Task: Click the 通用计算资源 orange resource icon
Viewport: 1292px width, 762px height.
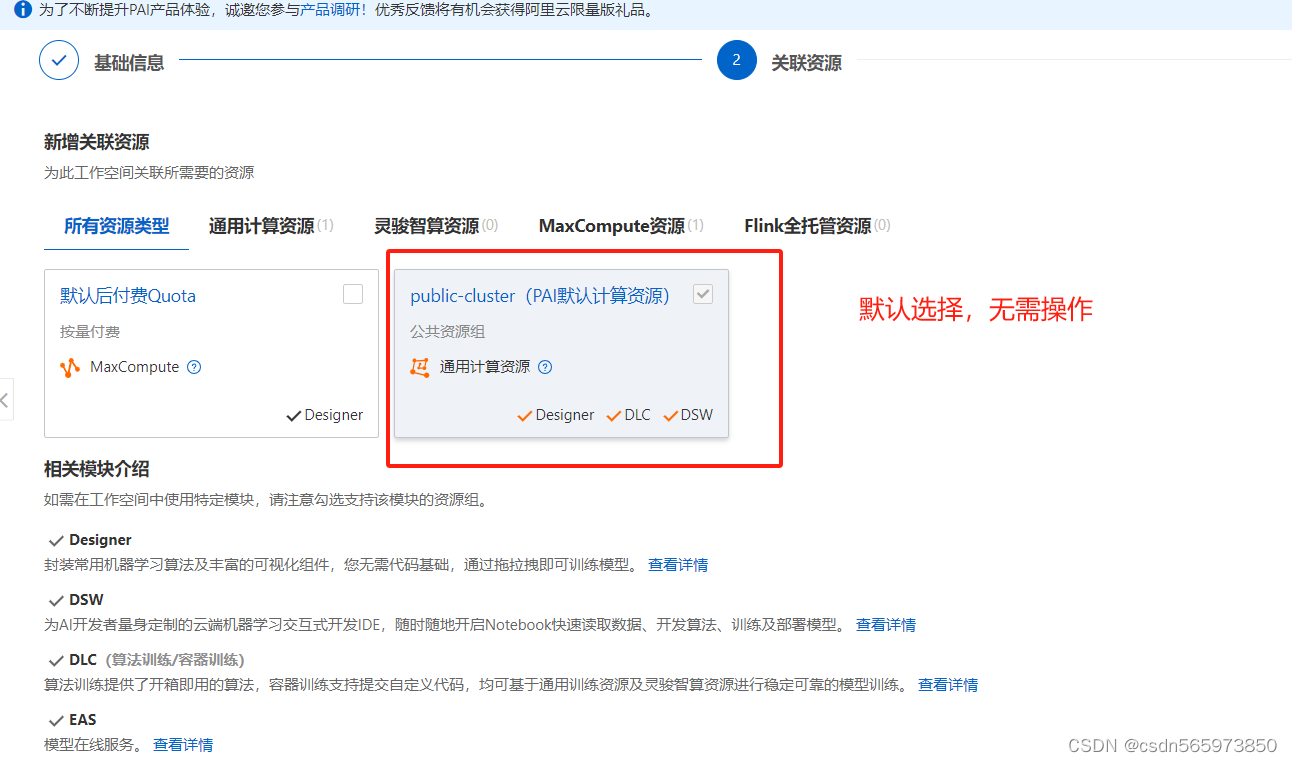Action: [x=420, y=367]
